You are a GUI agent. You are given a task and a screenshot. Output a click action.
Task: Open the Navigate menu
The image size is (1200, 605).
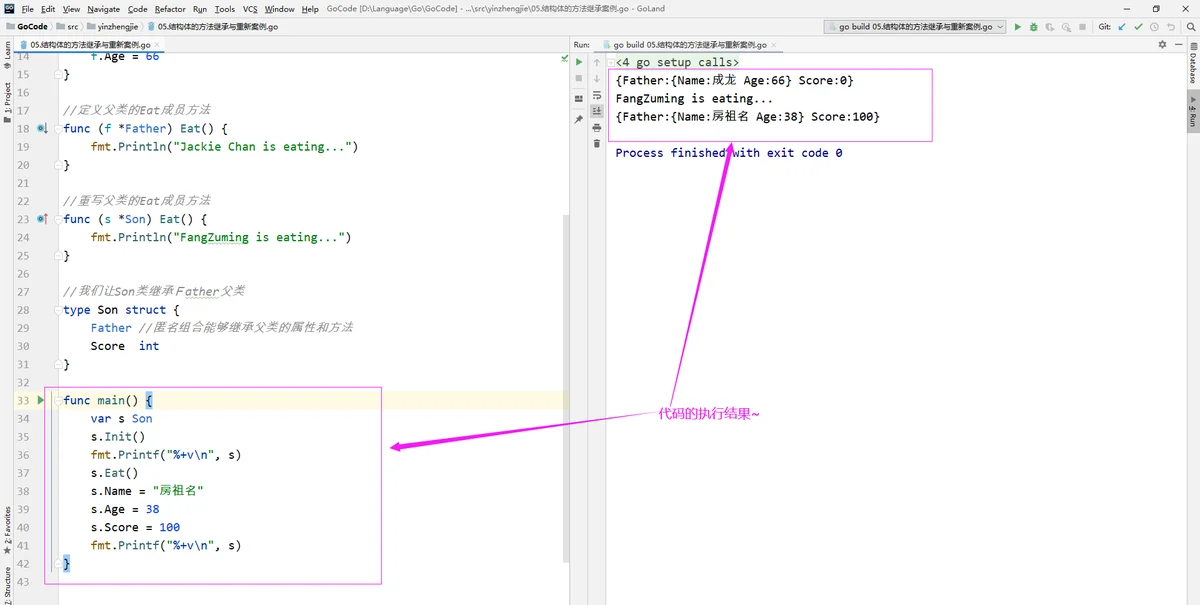103,9
